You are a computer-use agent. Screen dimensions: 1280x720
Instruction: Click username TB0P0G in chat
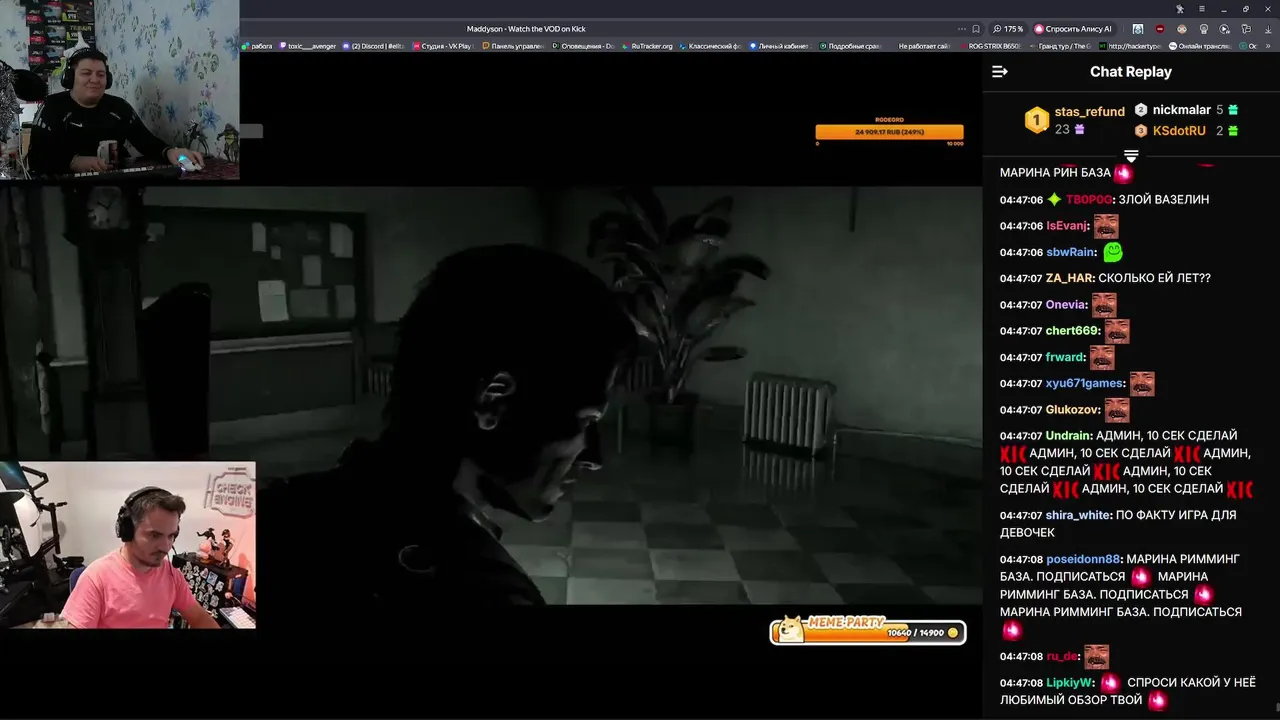tap(1089, 200)
